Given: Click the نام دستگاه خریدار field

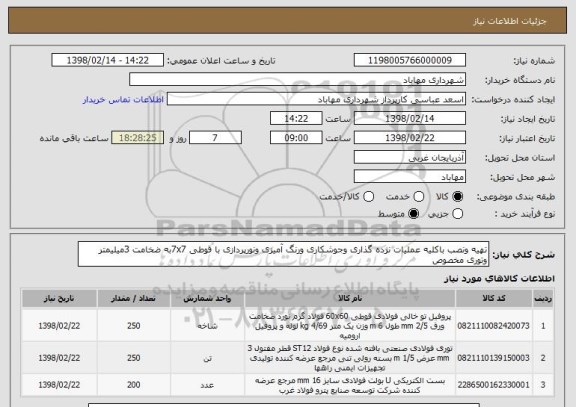Looking at the screenshot, I should [298, 80].
